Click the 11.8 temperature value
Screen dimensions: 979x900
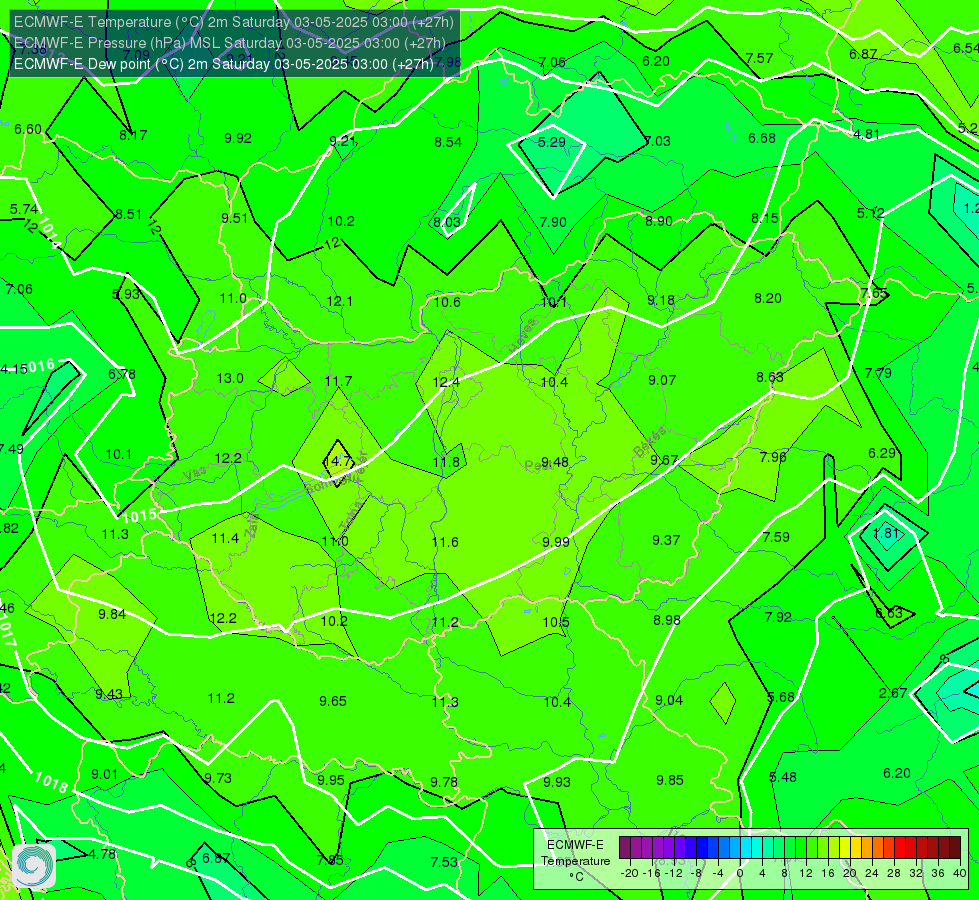pos(446,462)
